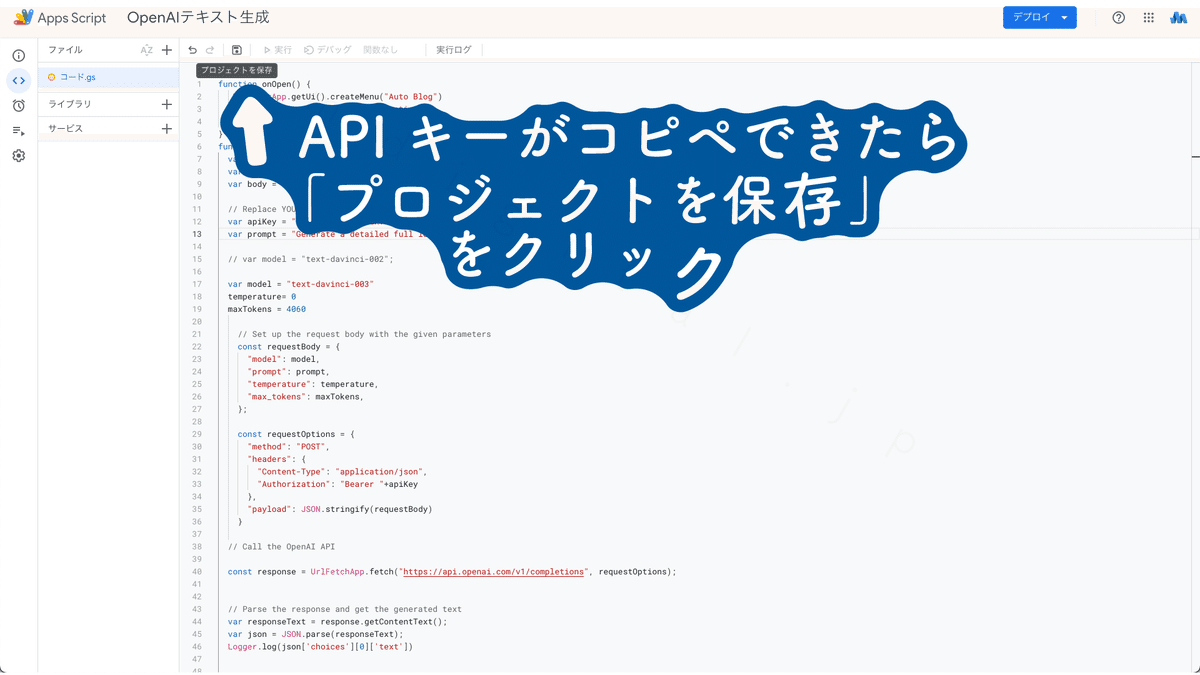The image size is (1200, 675).
Task: Click the const requestOptions declaration line
Action: [296, 434]
